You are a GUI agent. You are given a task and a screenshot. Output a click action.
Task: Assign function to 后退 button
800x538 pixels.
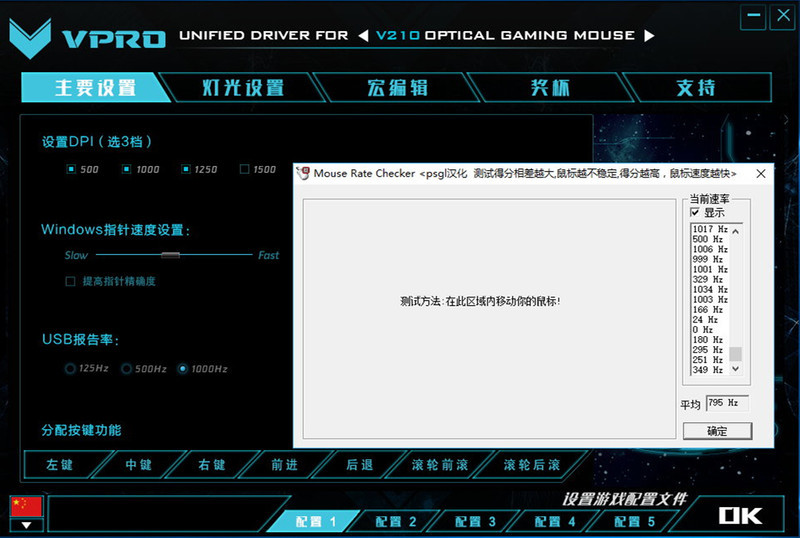tap(359, 464)
